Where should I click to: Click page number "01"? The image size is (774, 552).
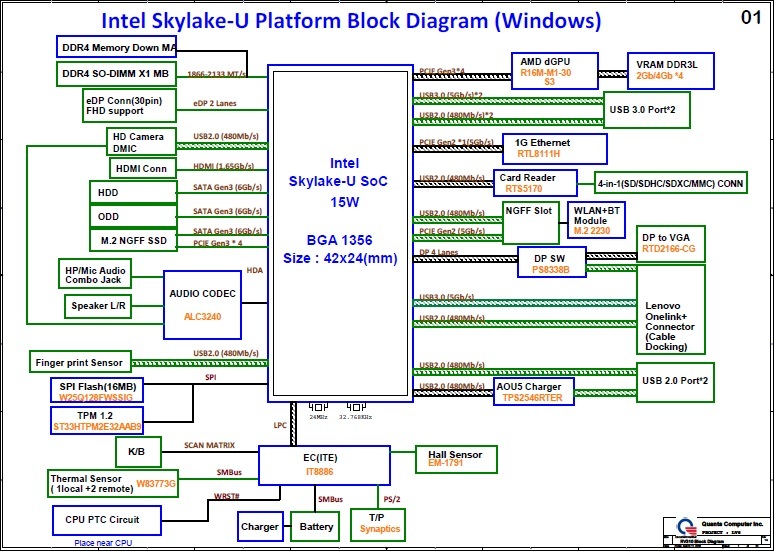tap(752, 17)
